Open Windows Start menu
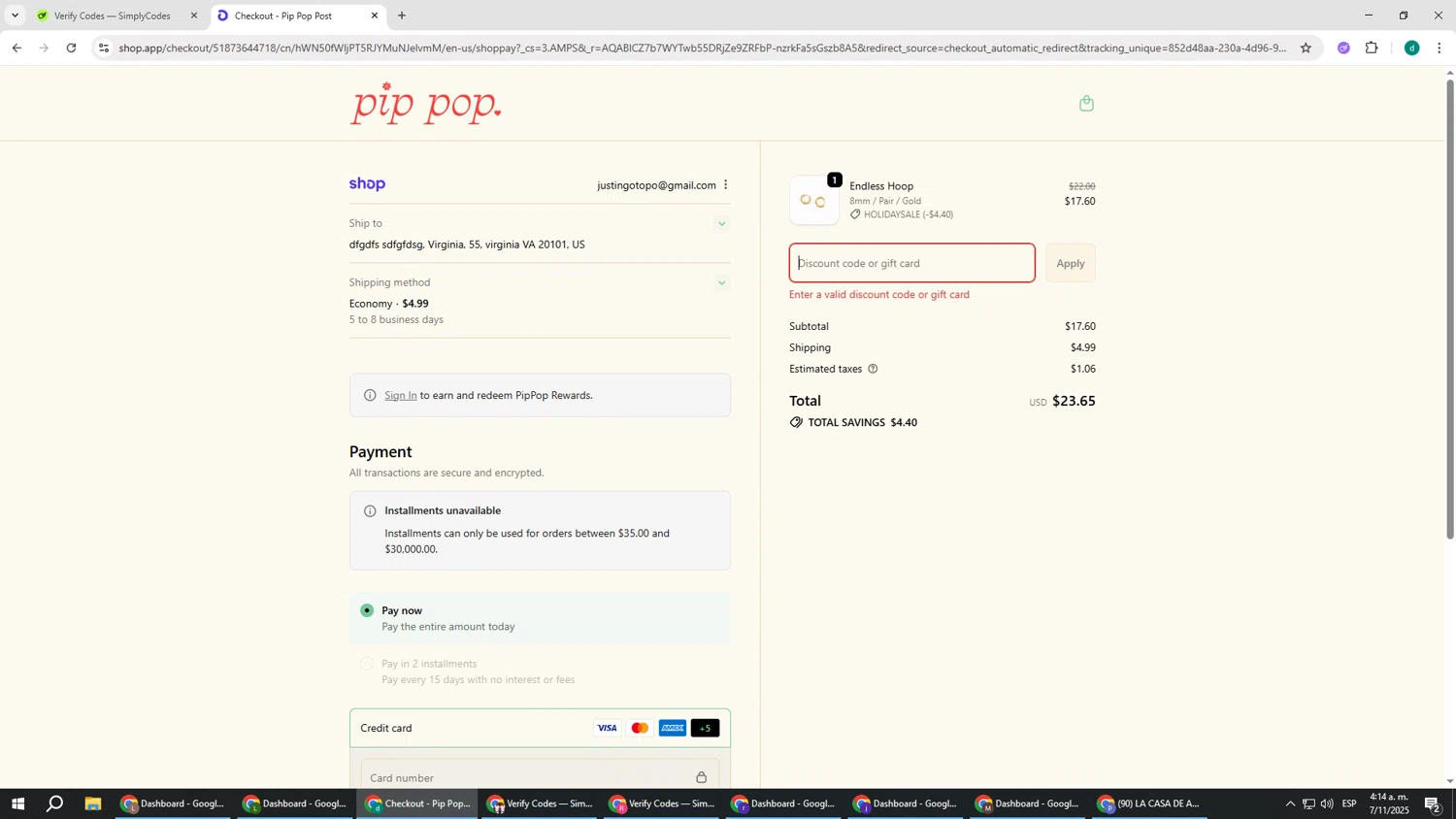The width and height of the screenshot is (1456, 819). pyautogui.click(x=17, y=803)
